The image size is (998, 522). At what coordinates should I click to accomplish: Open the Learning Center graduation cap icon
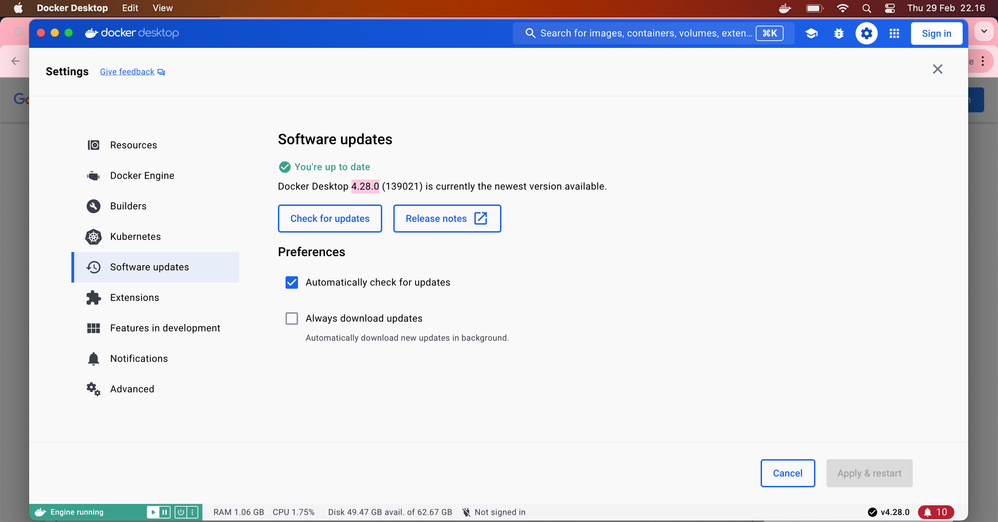click(812, 33)
